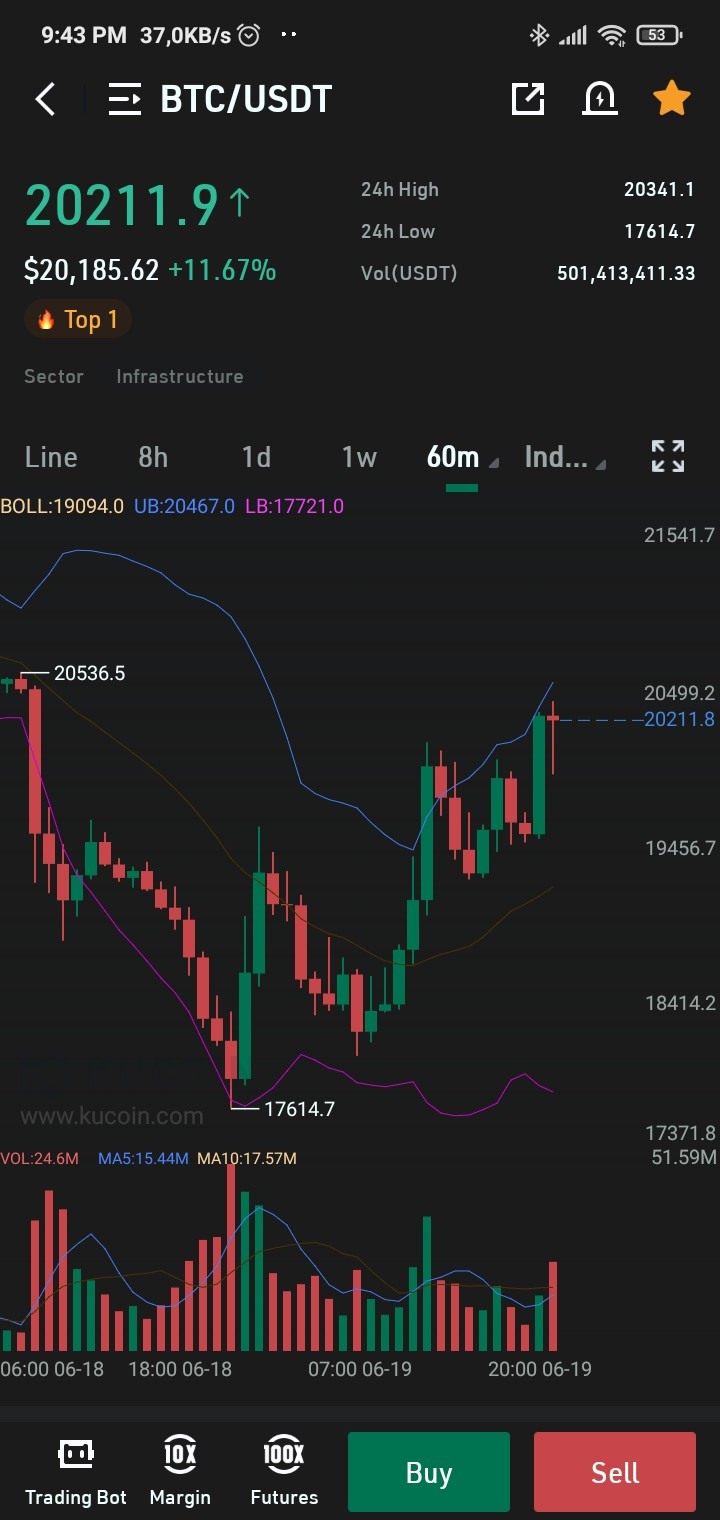Select the 1d timeframe
This screenshot has width=720, height=1520.
click(256, 457)
